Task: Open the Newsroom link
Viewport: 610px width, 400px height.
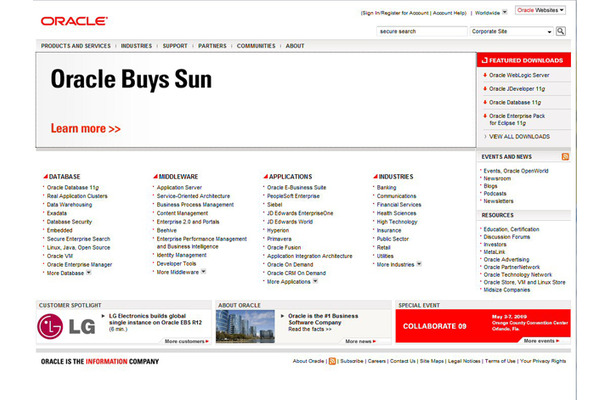Action: [x=497, y=178]
